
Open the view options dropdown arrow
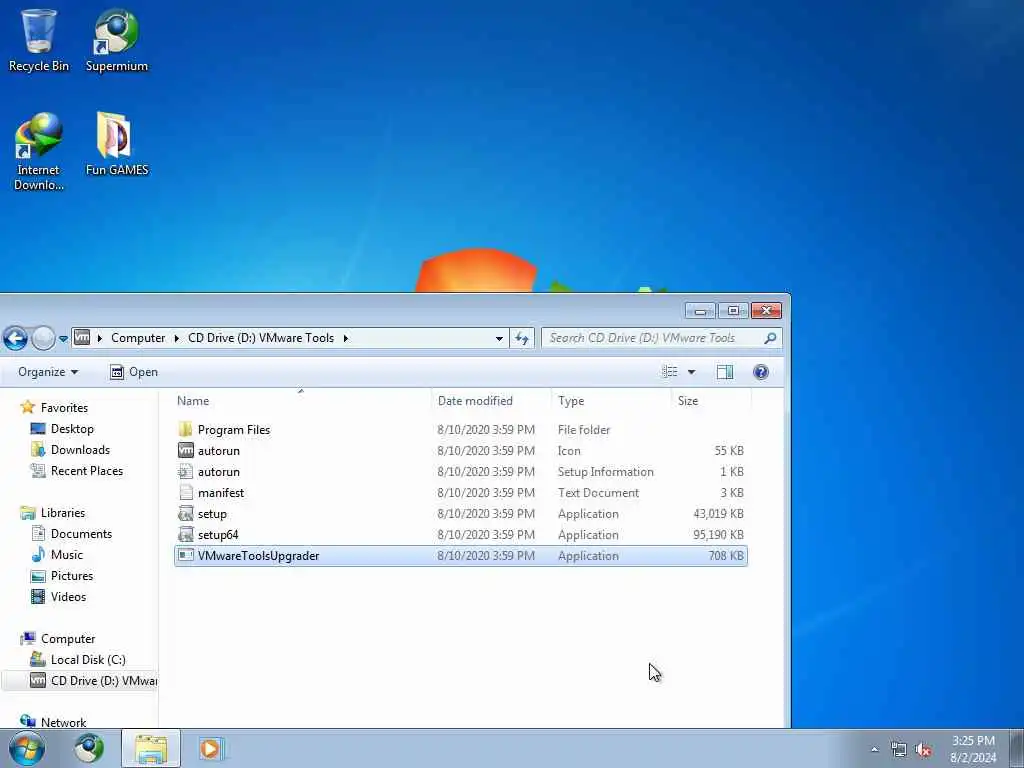692,372
